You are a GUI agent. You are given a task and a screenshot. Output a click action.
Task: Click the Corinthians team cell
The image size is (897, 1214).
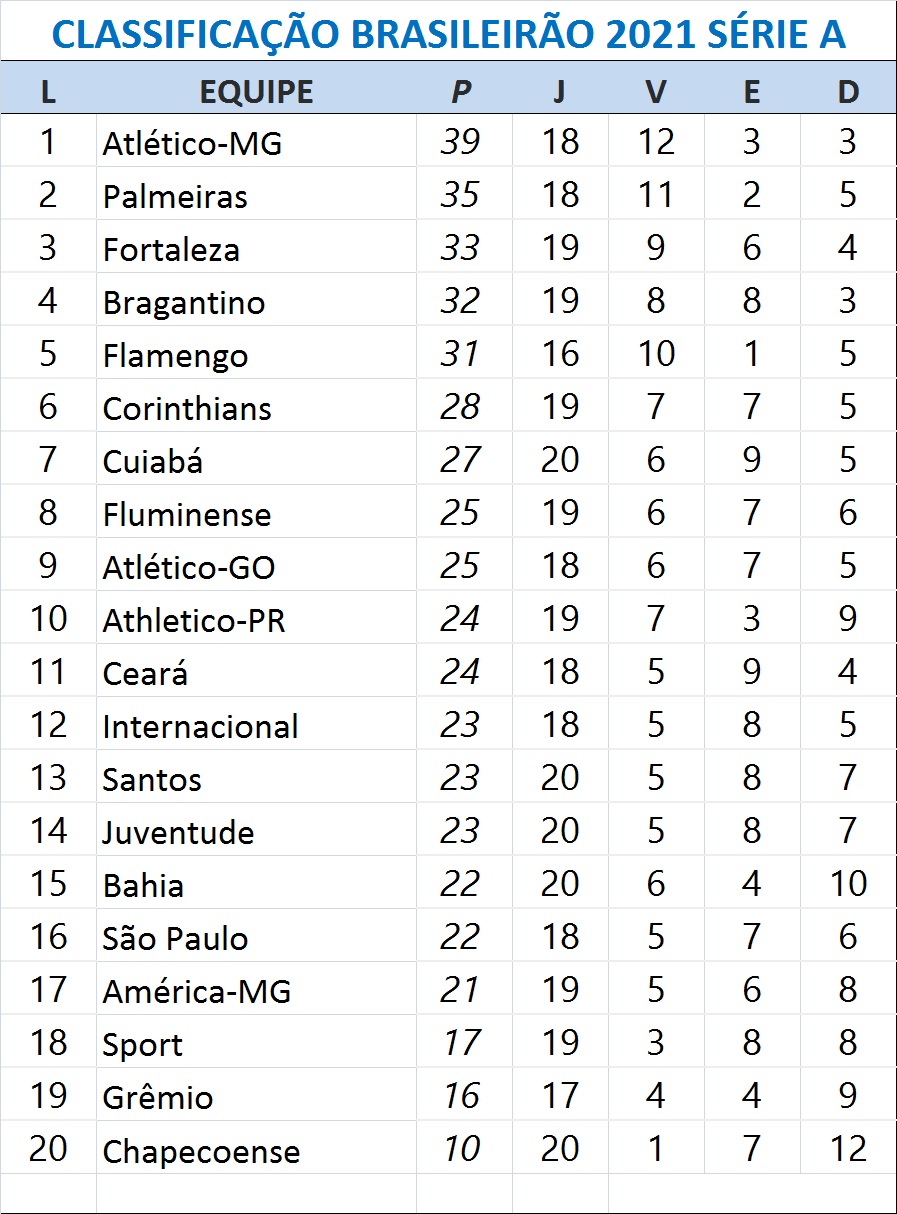187,408
